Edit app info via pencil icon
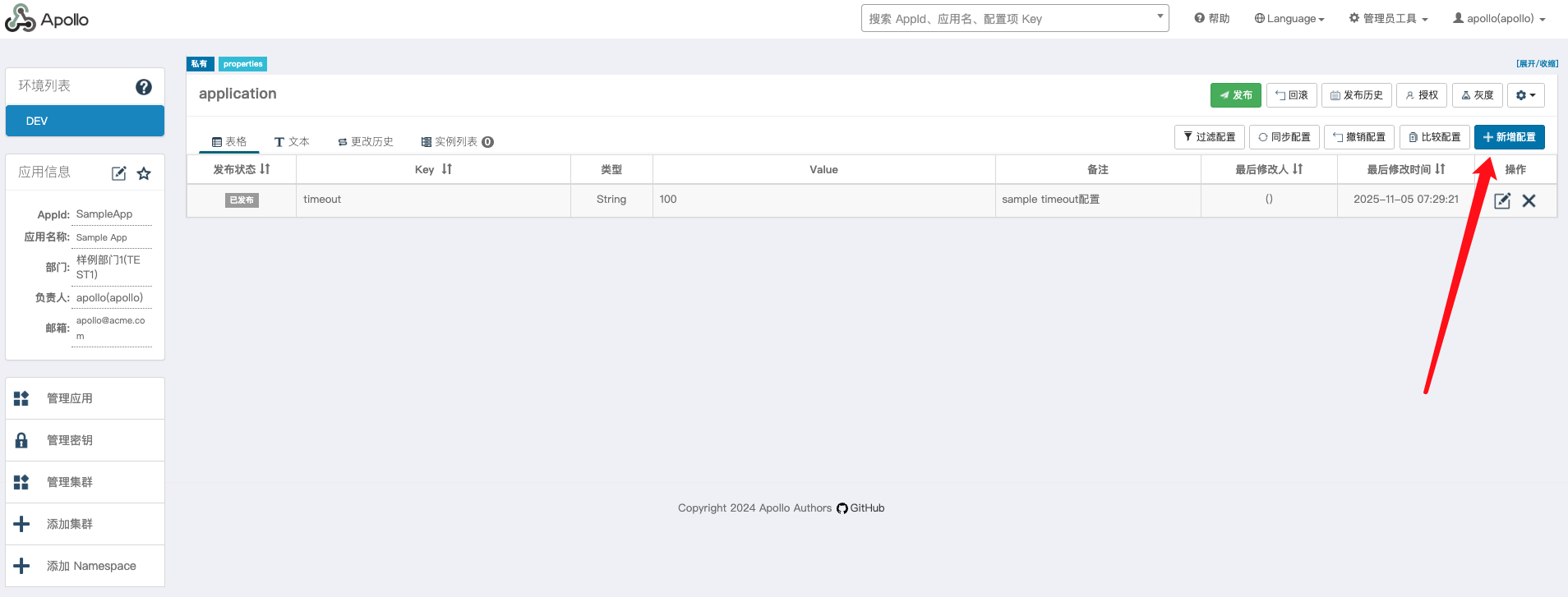Viewport: 1568px width, 597px height. click(x=119, y=173)
